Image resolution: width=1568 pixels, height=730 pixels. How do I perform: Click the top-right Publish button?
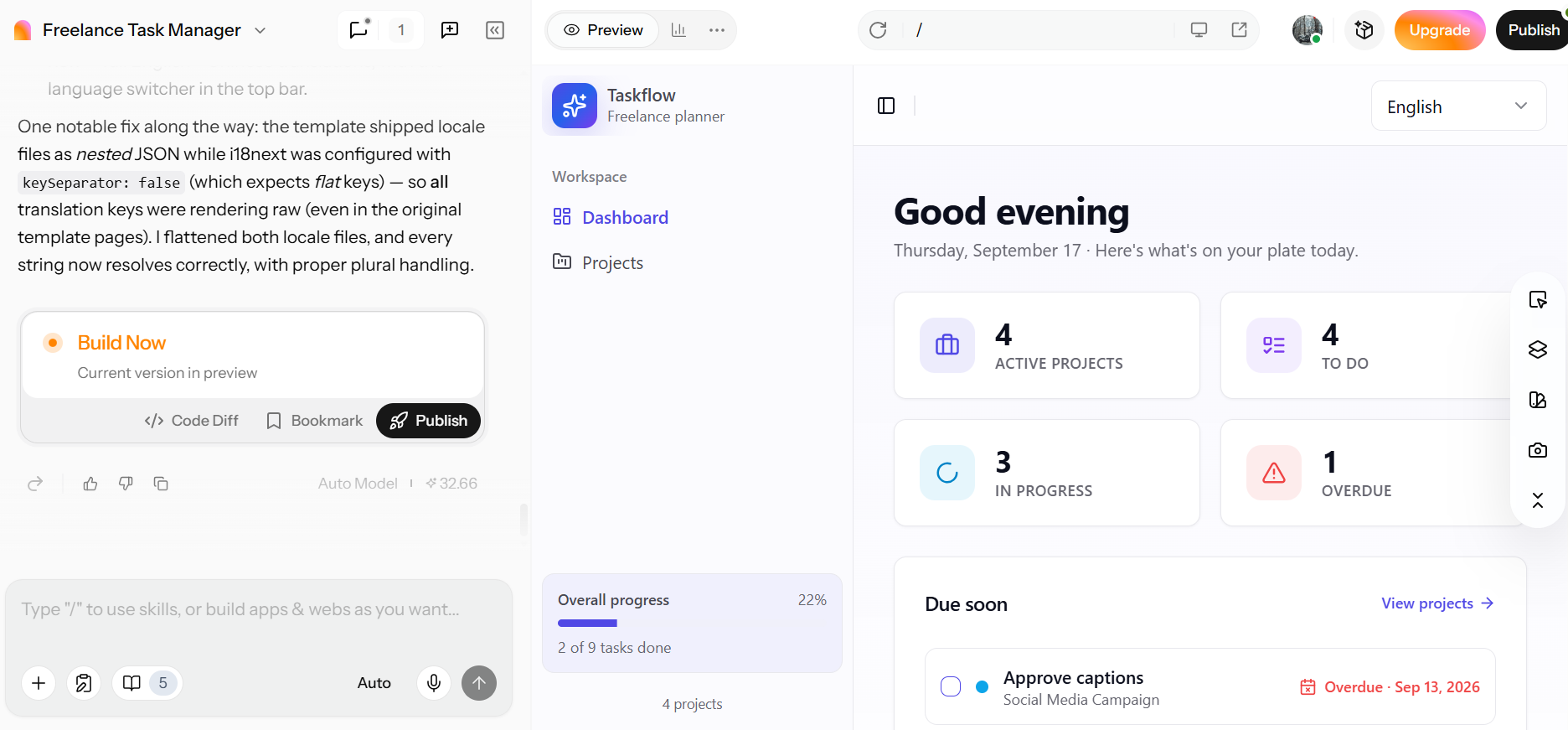(1532, 30)
